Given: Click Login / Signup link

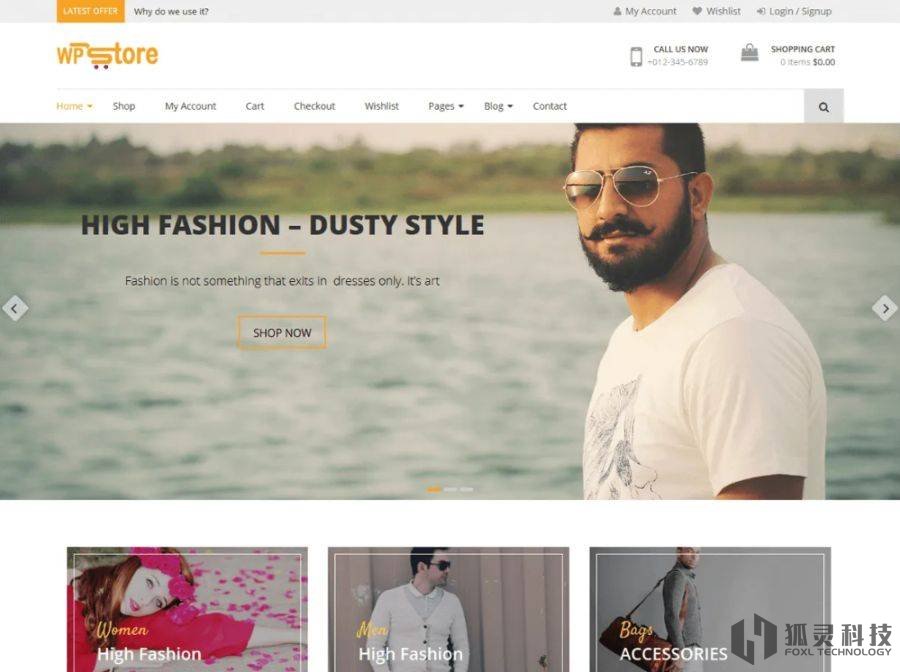Looking at the screenshot, I should pyautogui.click(x=794, y=11).
